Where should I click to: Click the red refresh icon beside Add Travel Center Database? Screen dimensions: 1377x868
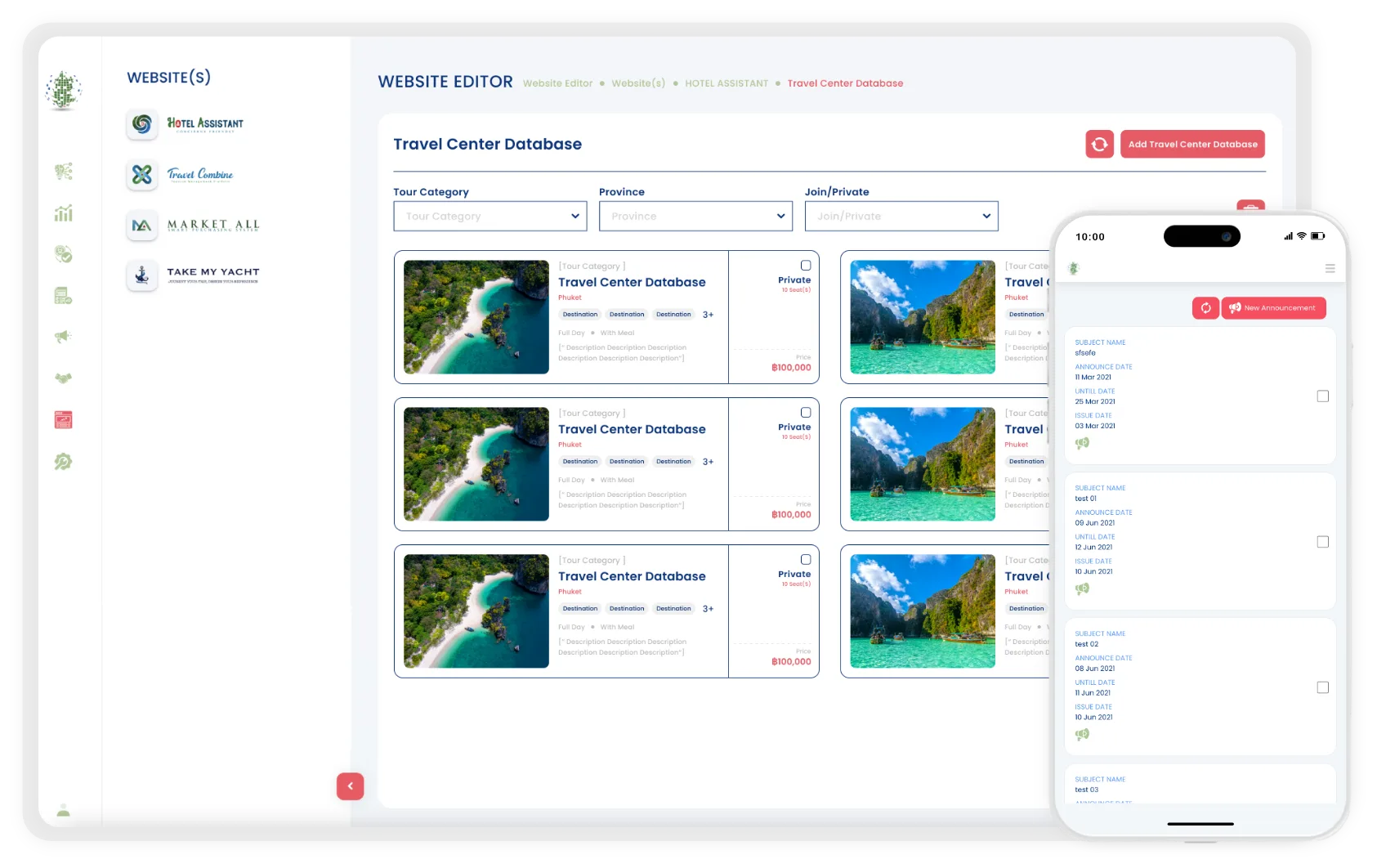coord(1099,144)
